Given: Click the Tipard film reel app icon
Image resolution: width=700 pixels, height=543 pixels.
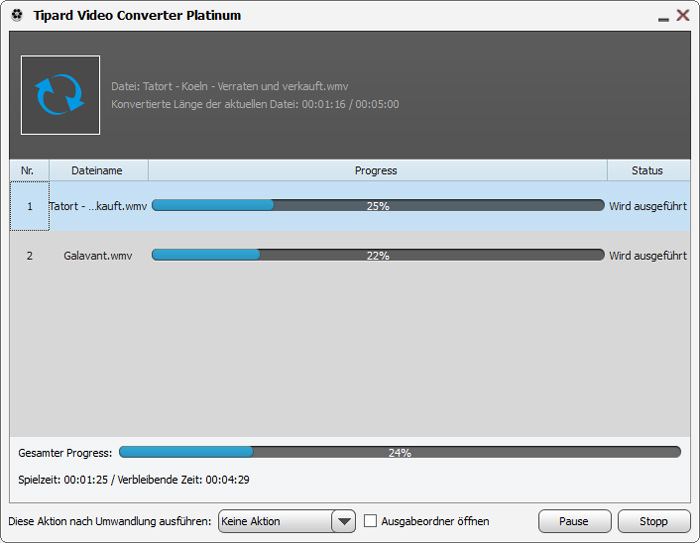Looking at the screenshot, I should (x=17, y=15).
